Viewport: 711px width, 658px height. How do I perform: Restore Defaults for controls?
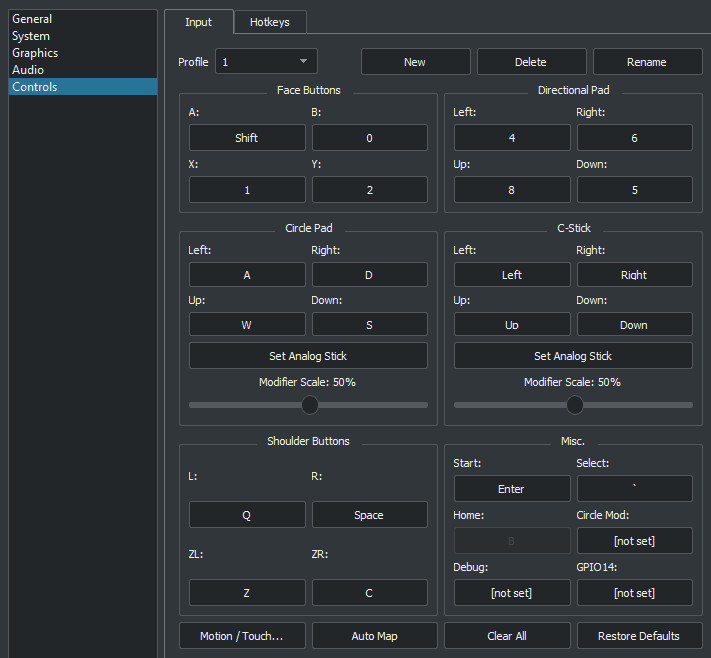coord(638,636)
